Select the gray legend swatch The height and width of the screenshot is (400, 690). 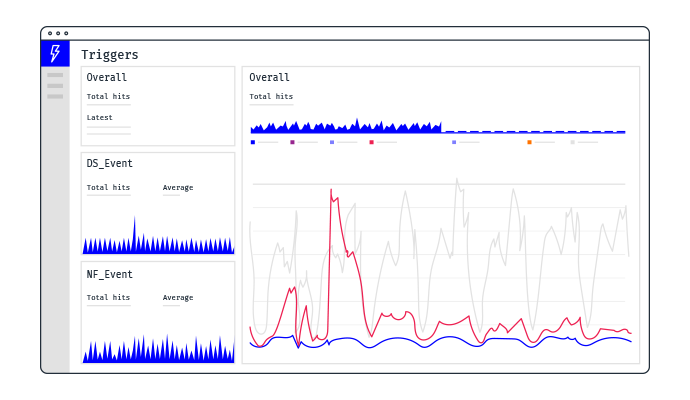[573, 142]
